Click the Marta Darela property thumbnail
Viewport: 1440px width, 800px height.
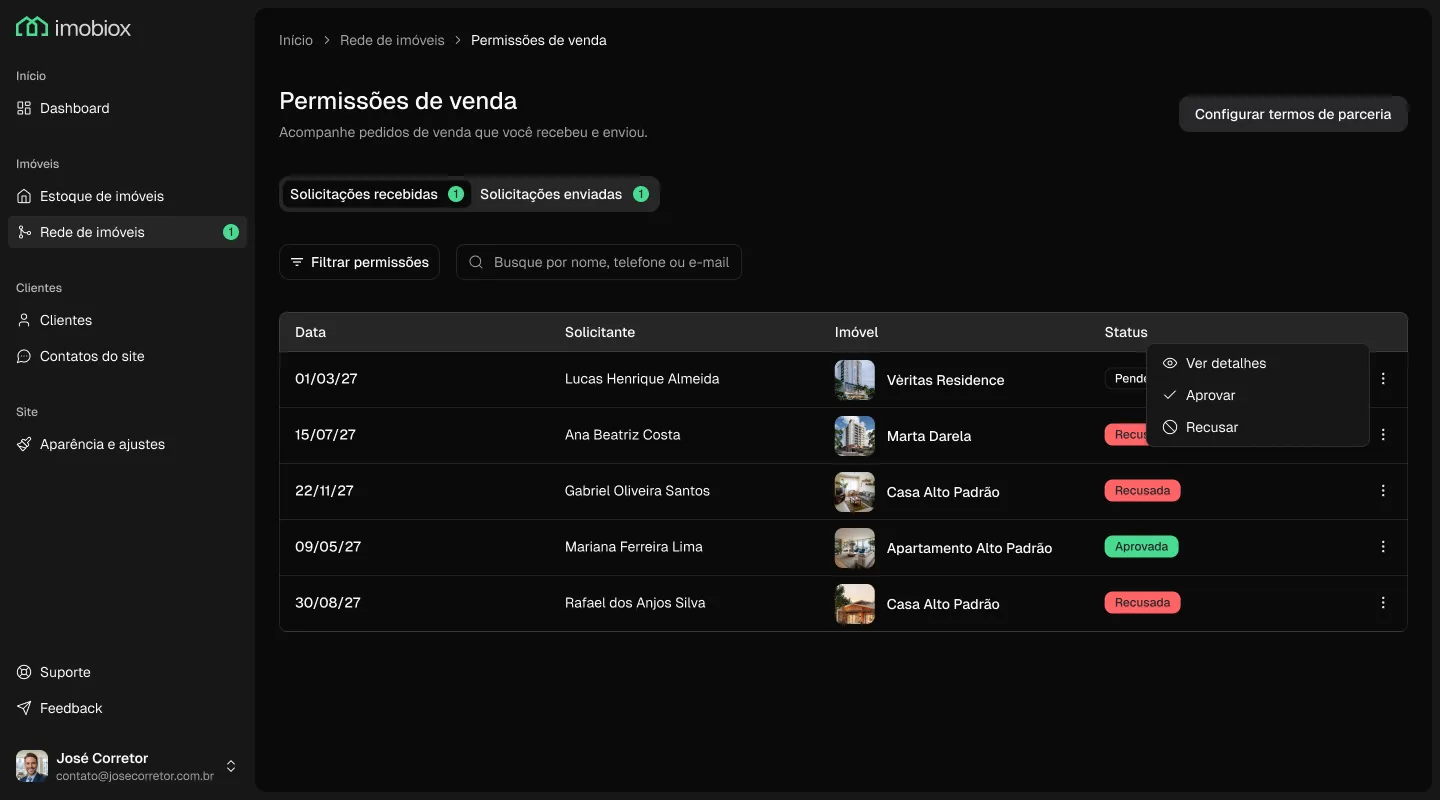(x=855, y=436)
